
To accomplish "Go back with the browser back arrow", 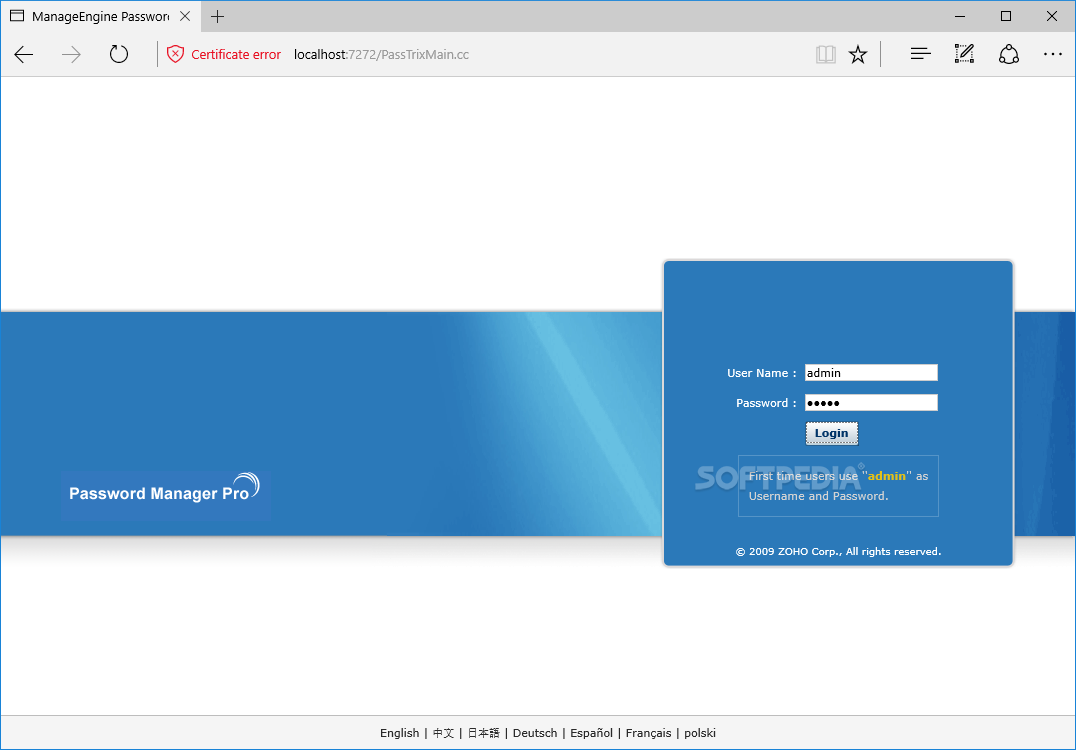I will click(x=23, y=54).
